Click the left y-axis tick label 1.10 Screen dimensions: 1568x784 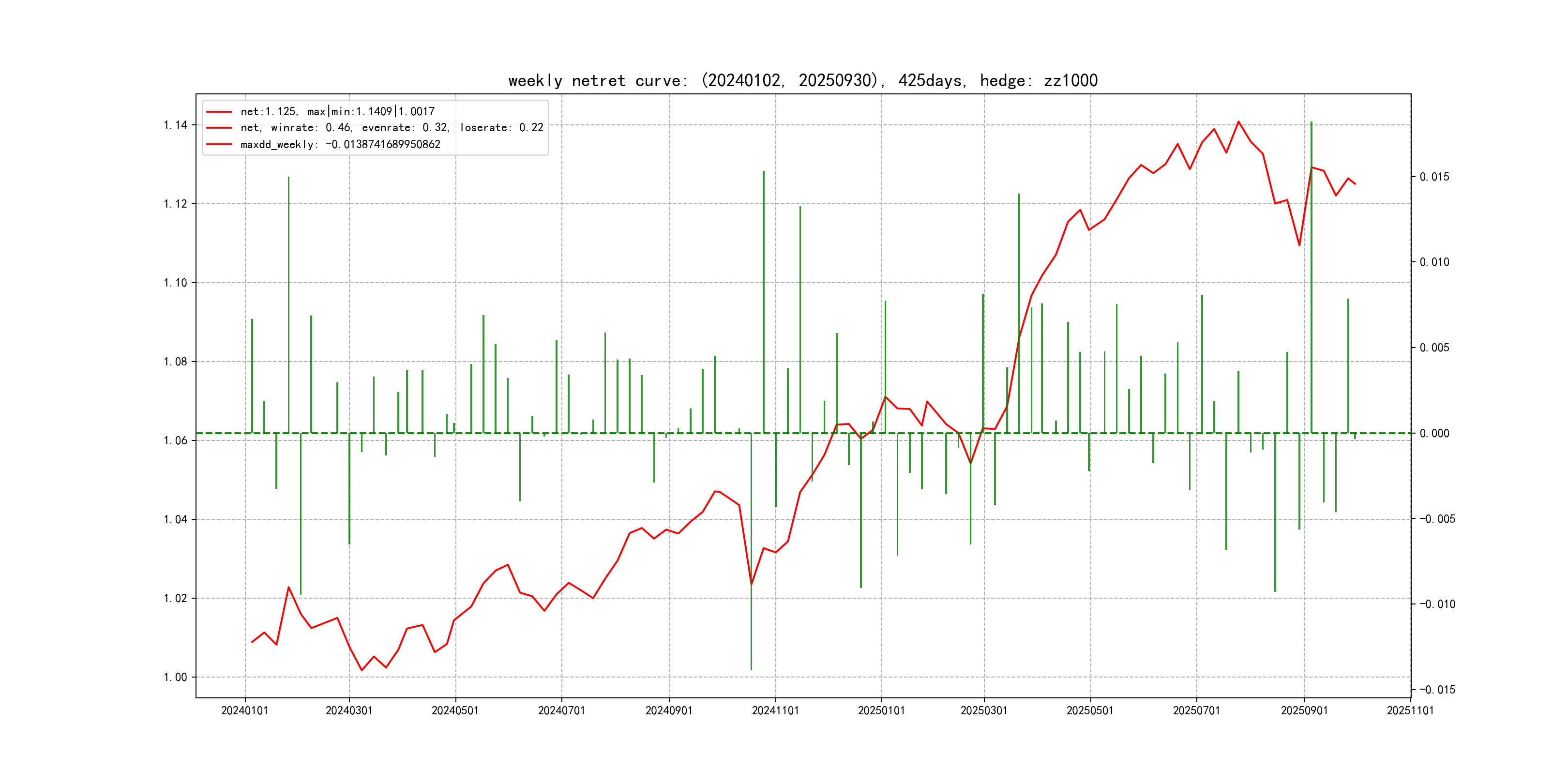(175, 283)
